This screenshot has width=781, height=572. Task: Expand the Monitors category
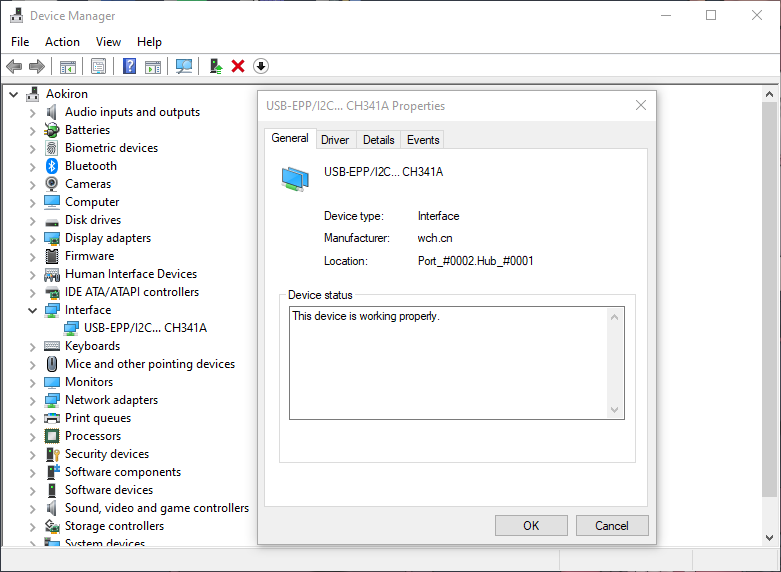pos(32,383)
